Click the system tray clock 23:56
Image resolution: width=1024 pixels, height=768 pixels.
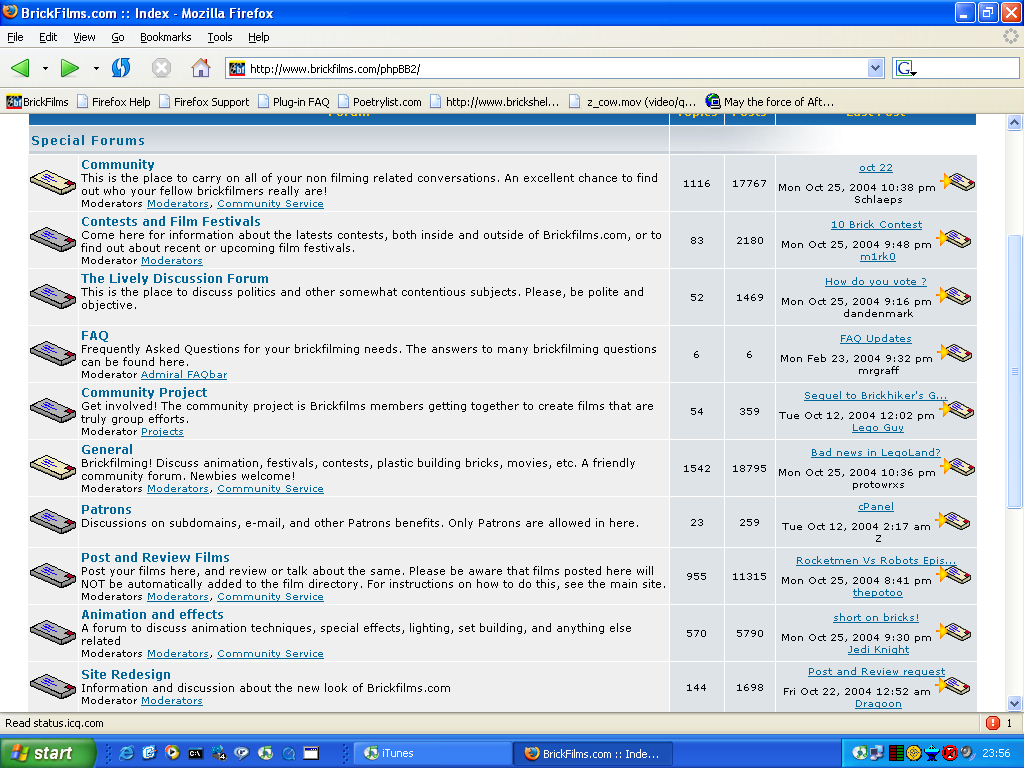pyautogui.click(x=996, y=753)
